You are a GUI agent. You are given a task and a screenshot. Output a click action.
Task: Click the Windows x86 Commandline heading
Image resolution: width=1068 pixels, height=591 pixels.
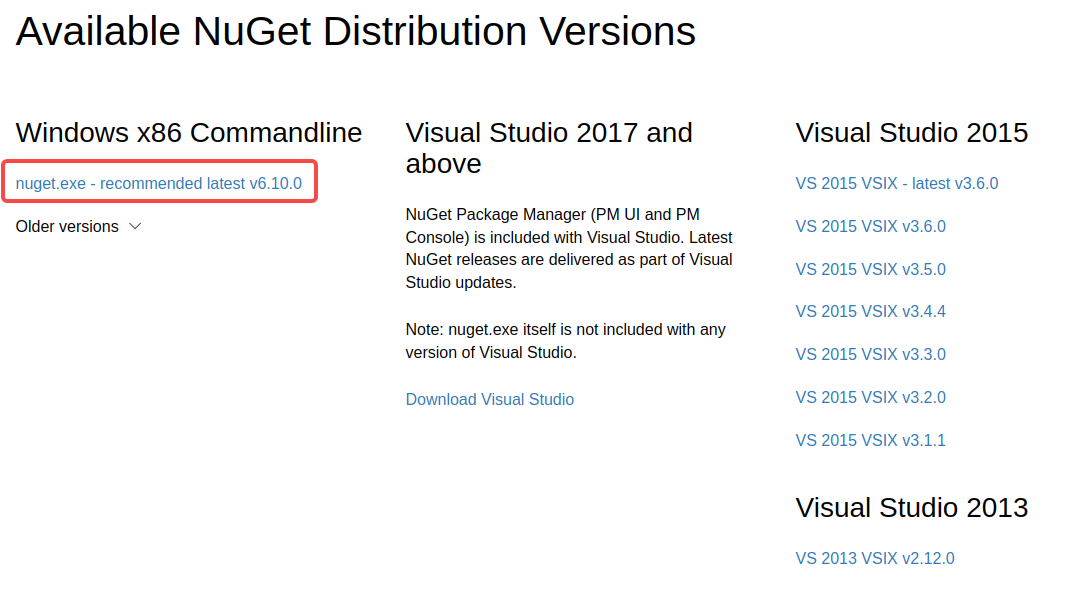[189, 133]
